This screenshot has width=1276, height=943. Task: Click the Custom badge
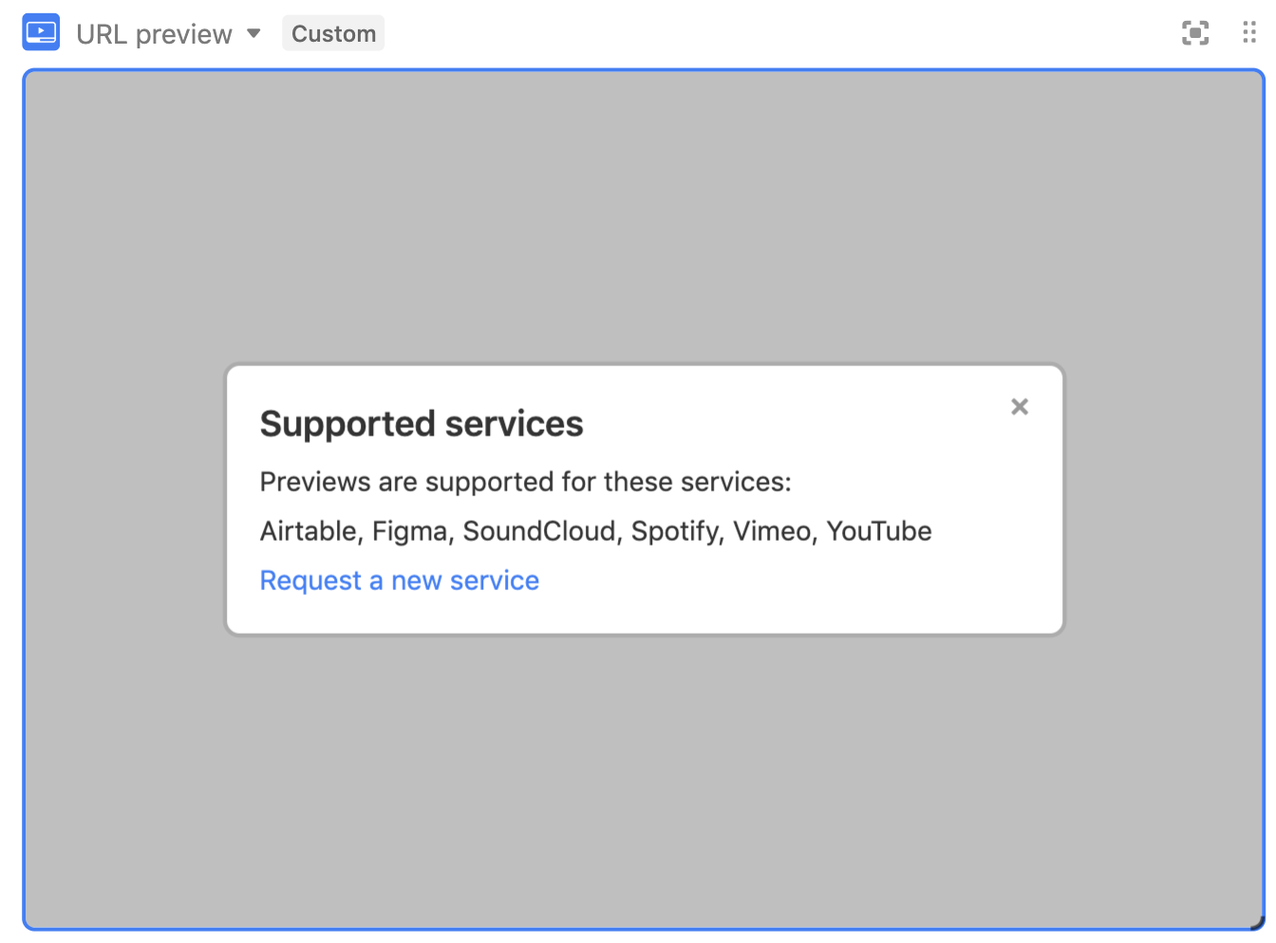pyautogui.click(x=333, y=33)
